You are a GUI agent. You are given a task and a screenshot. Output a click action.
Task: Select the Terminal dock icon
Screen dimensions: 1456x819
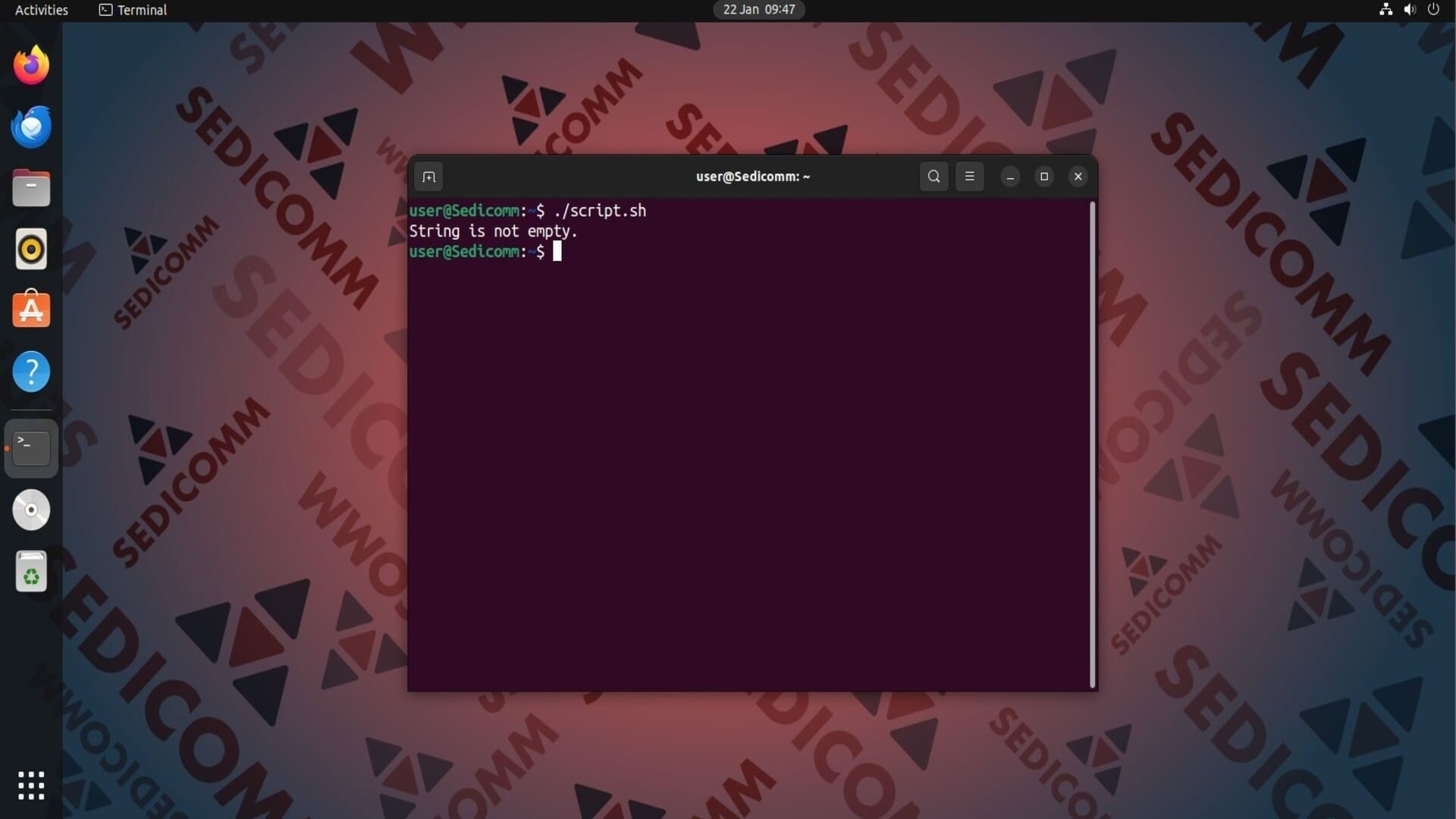coord(31,448)
